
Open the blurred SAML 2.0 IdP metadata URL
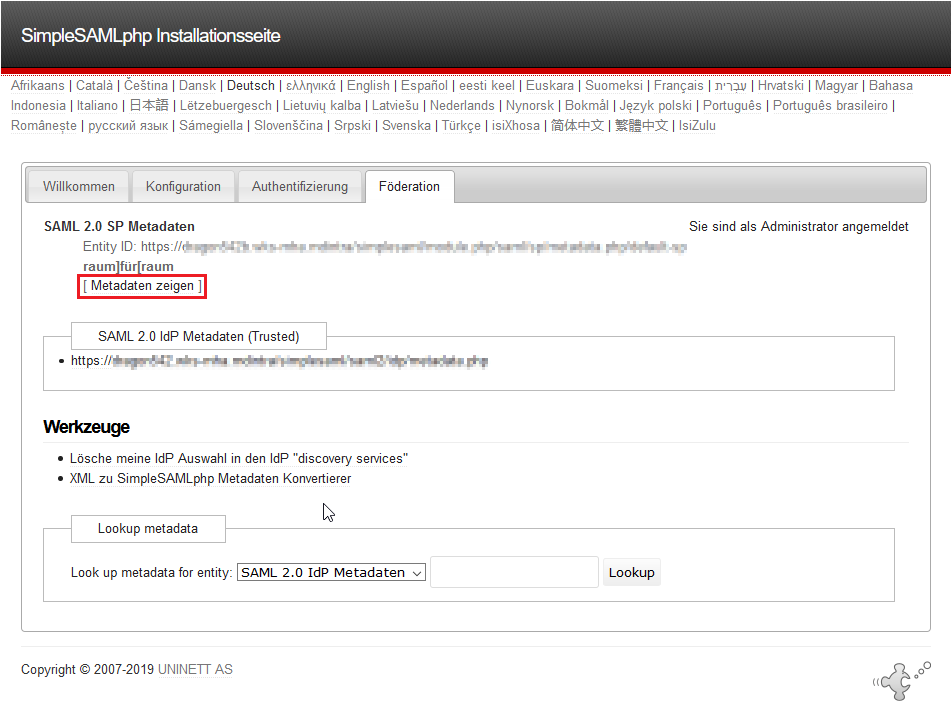(x=279, y=361)
